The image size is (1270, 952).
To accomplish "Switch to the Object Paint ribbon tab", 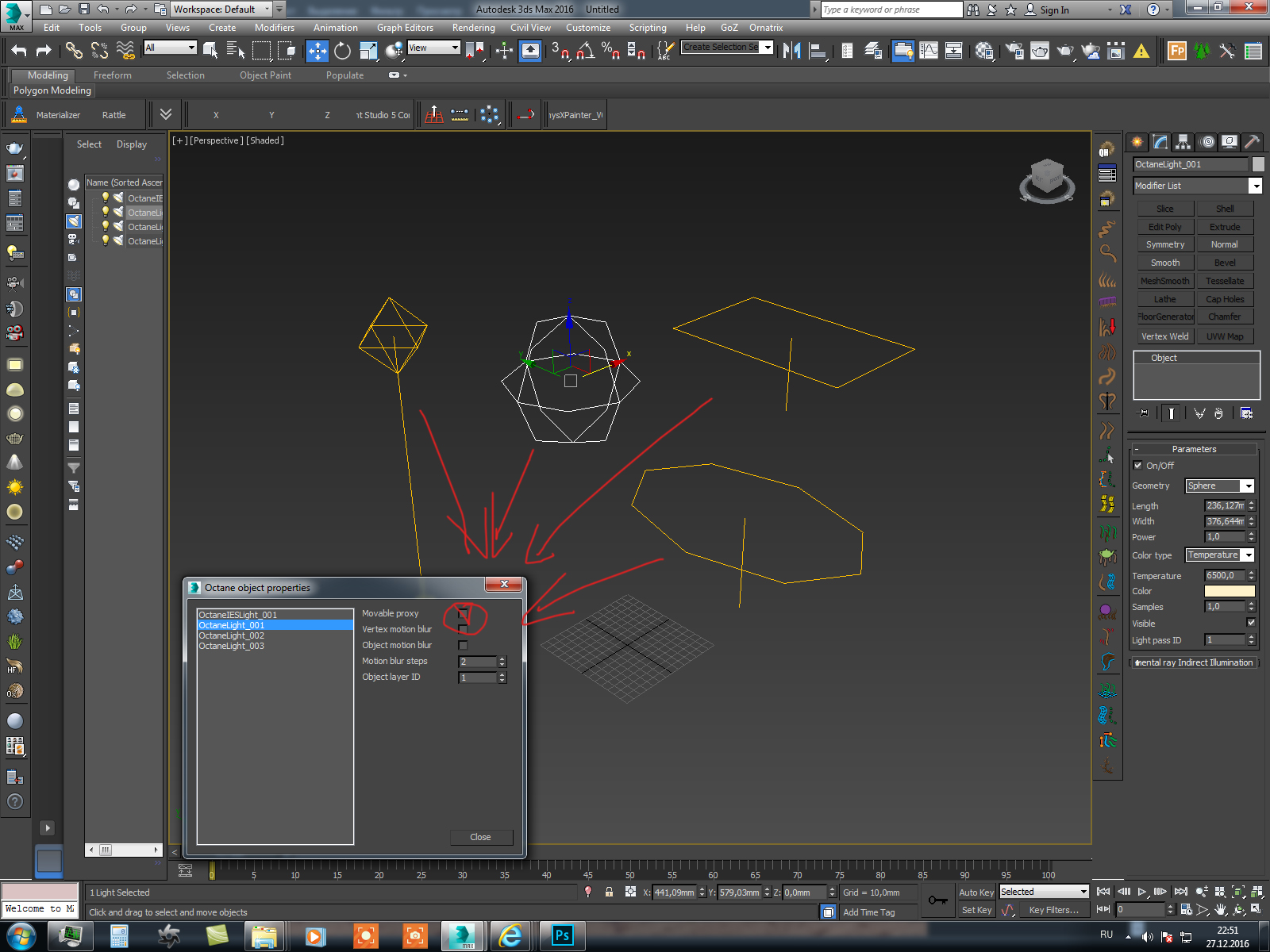I will (x=265, y=75).
